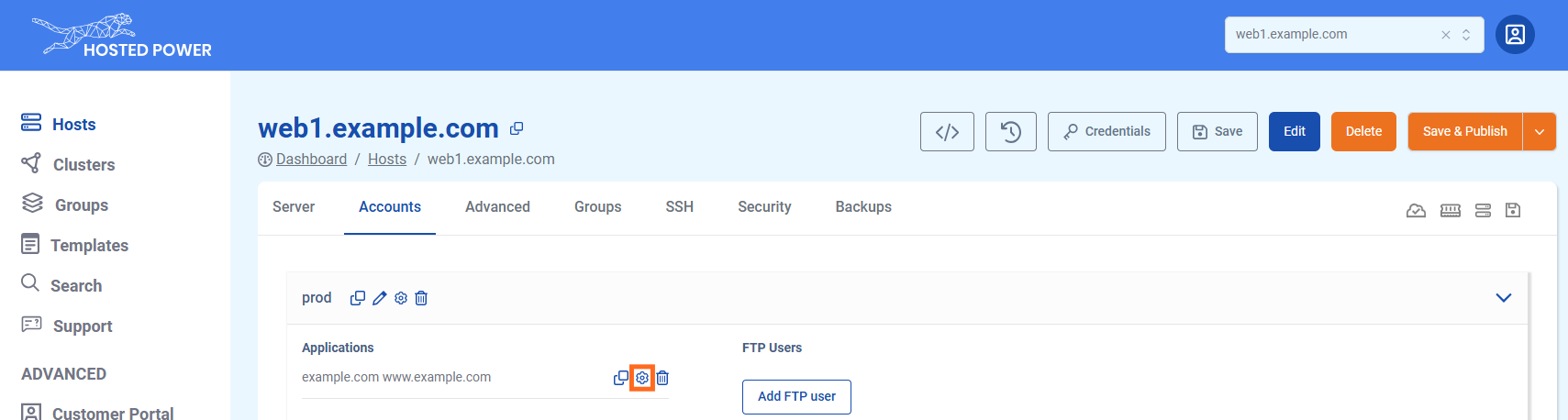Copy the web1.example.com hostname beside the title
The width and height of the screenshot is (1568, 420).
(517, 128)
